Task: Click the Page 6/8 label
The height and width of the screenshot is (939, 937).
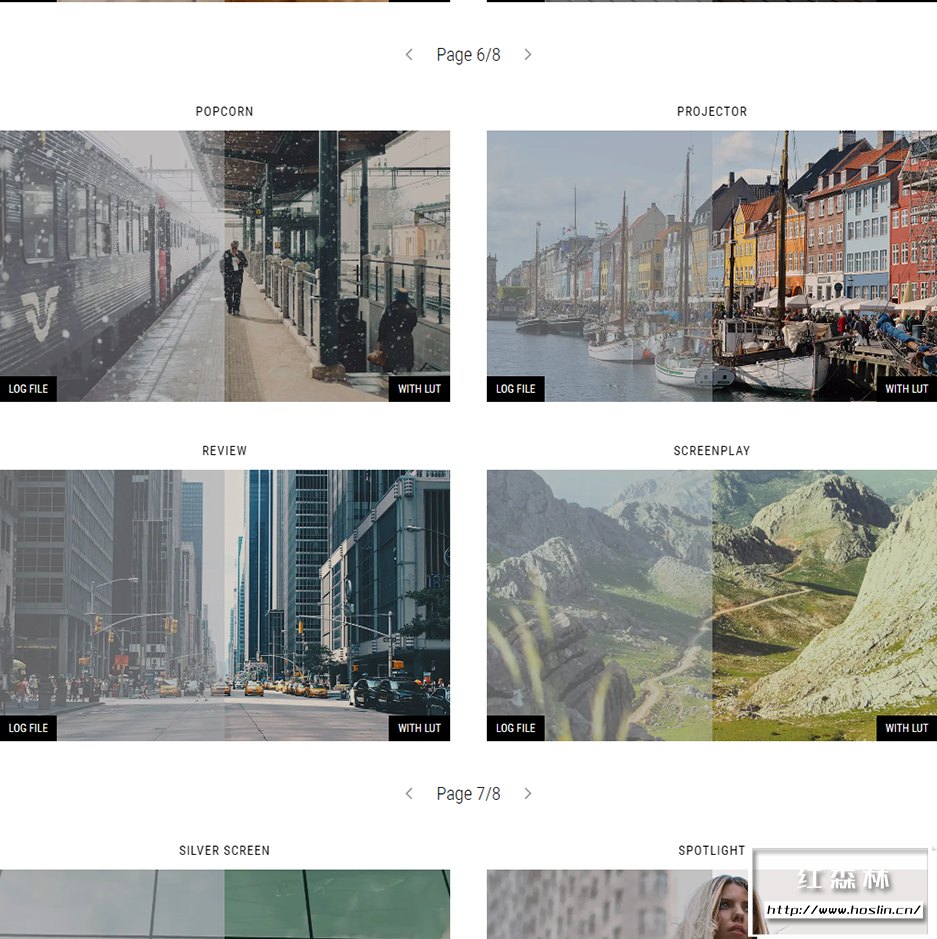Action: click(x=468, y=55)
